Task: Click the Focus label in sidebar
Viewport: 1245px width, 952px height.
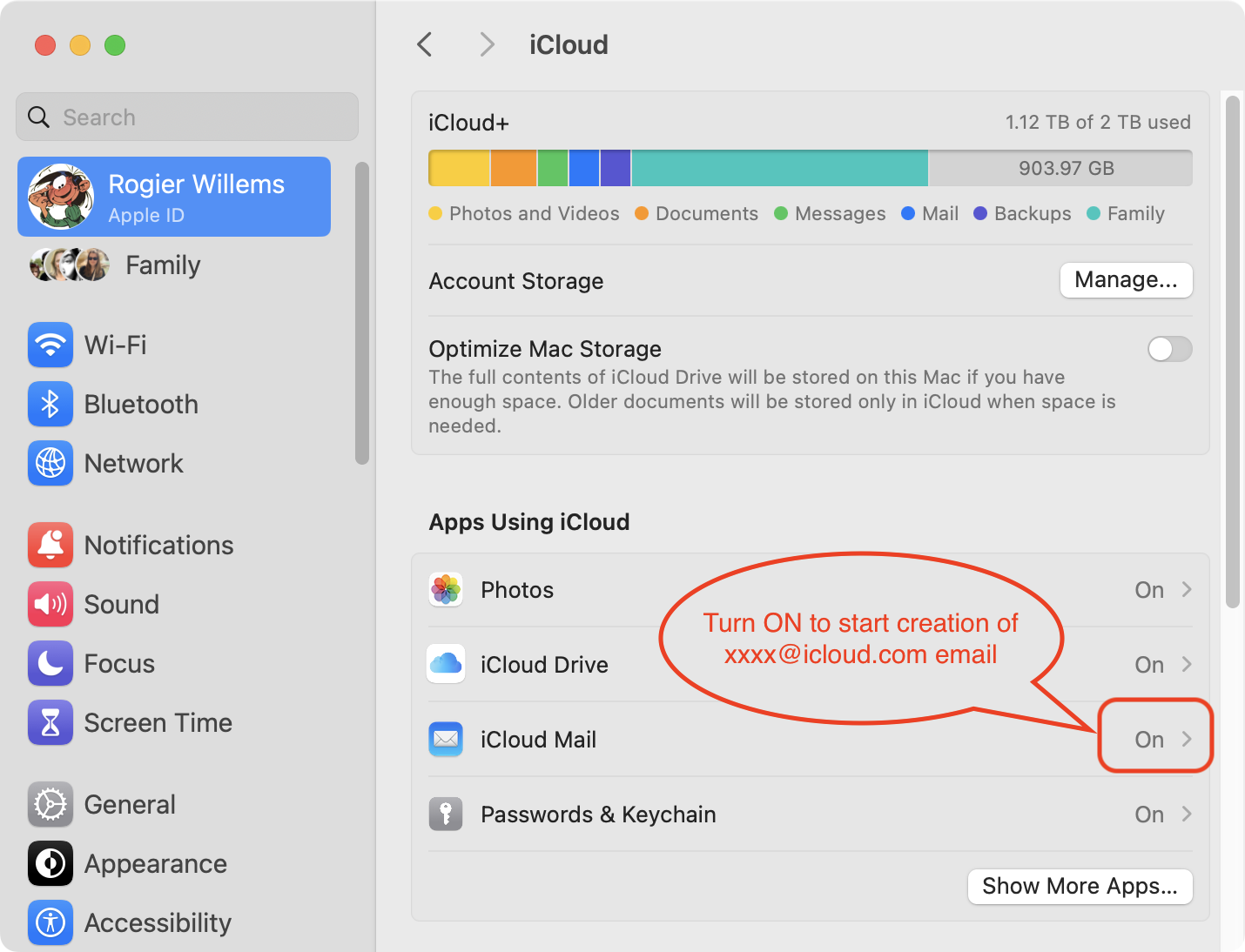Action: [119, 664]
